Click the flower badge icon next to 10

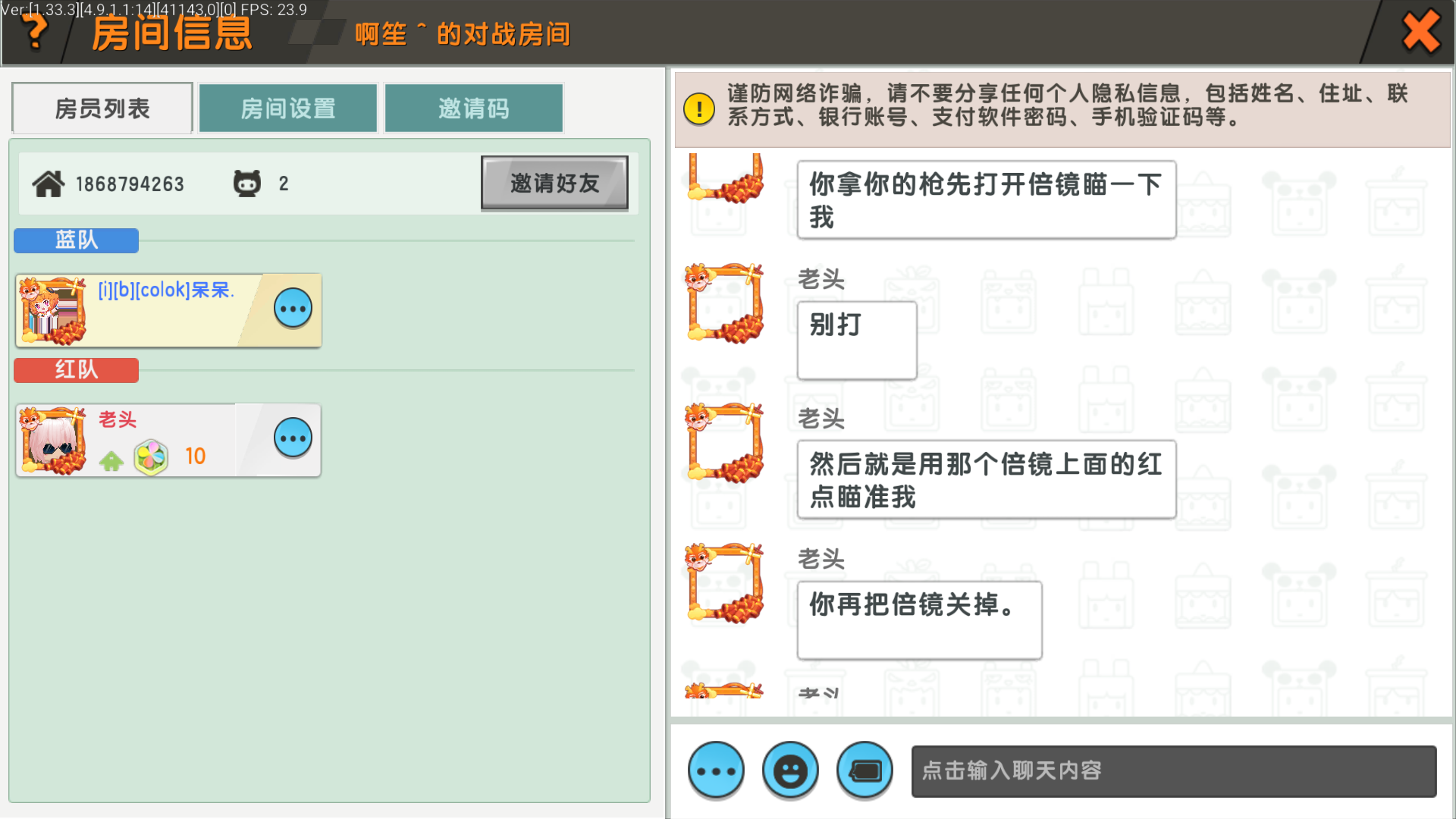pos(151,457)
